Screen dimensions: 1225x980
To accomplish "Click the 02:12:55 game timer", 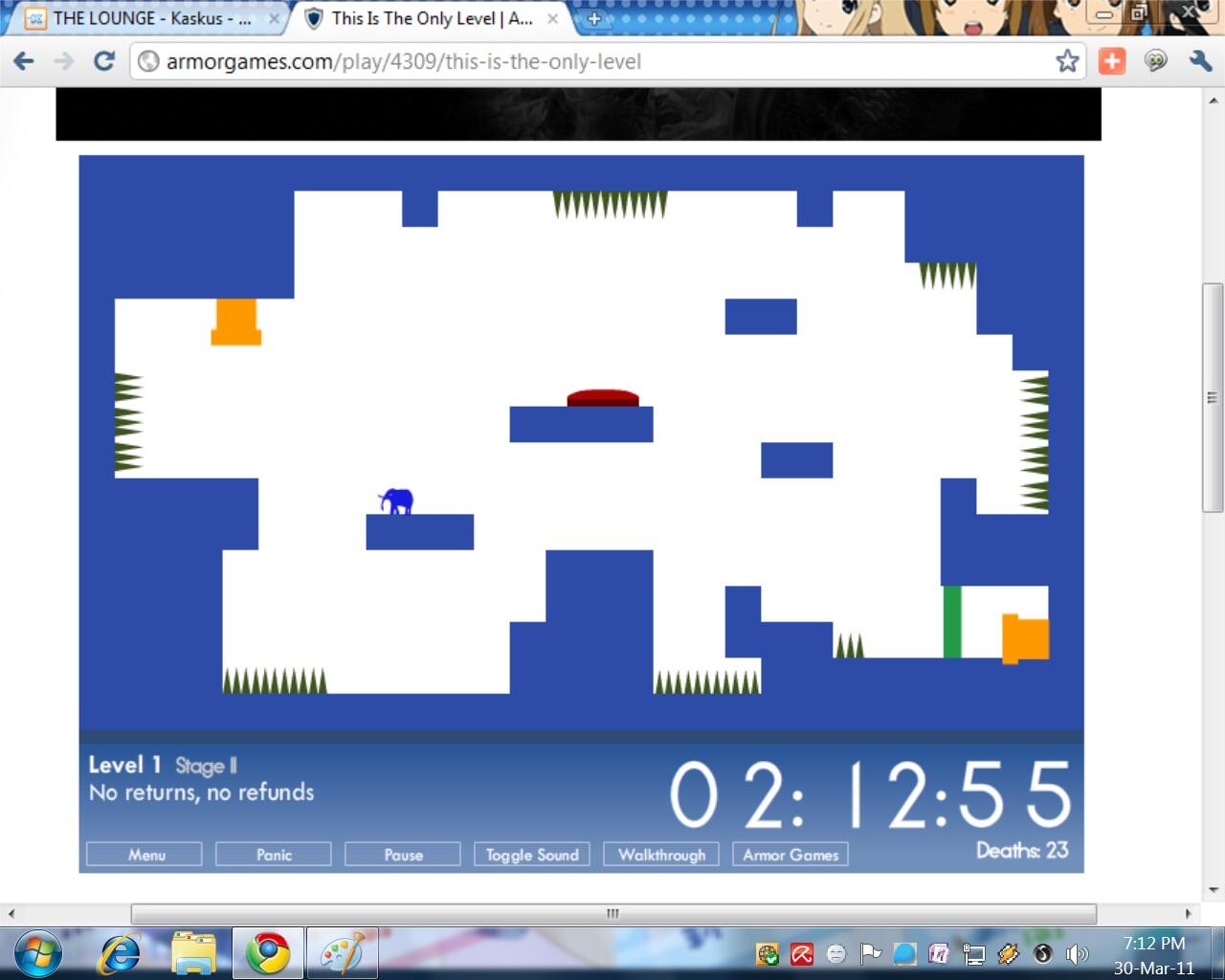I will (870, 794).
